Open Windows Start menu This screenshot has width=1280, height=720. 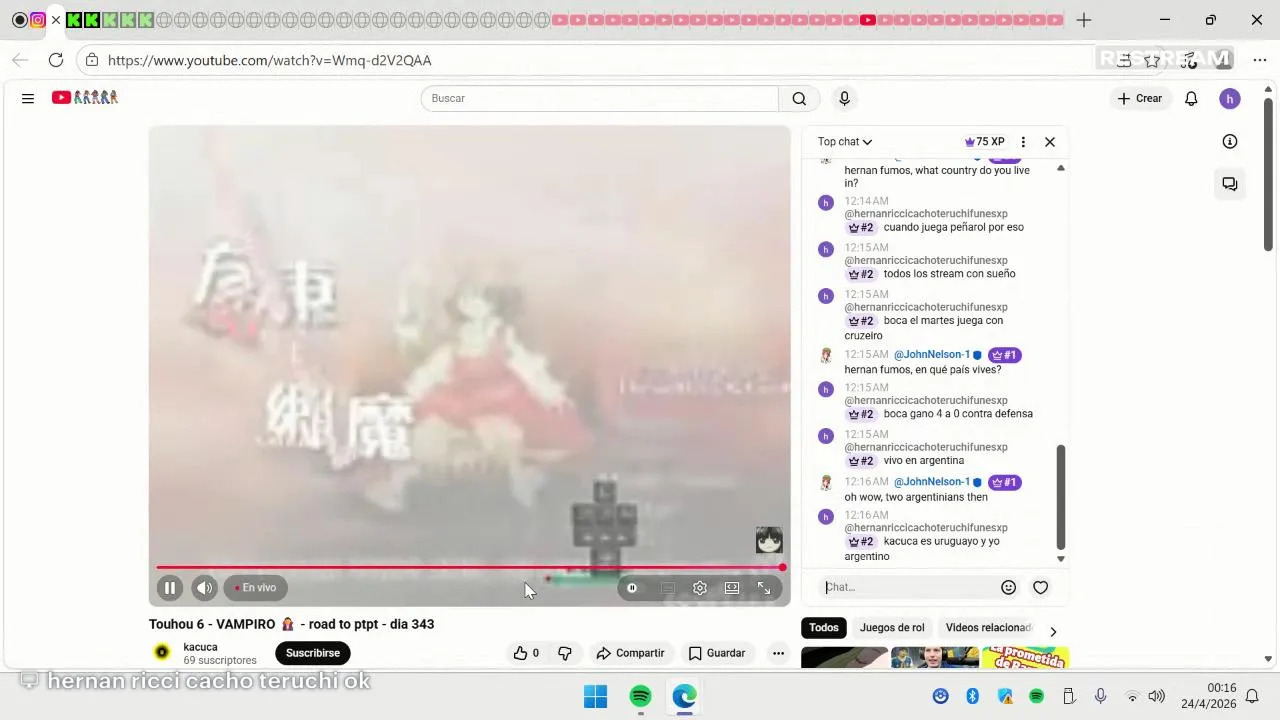[x=595, y=696]
